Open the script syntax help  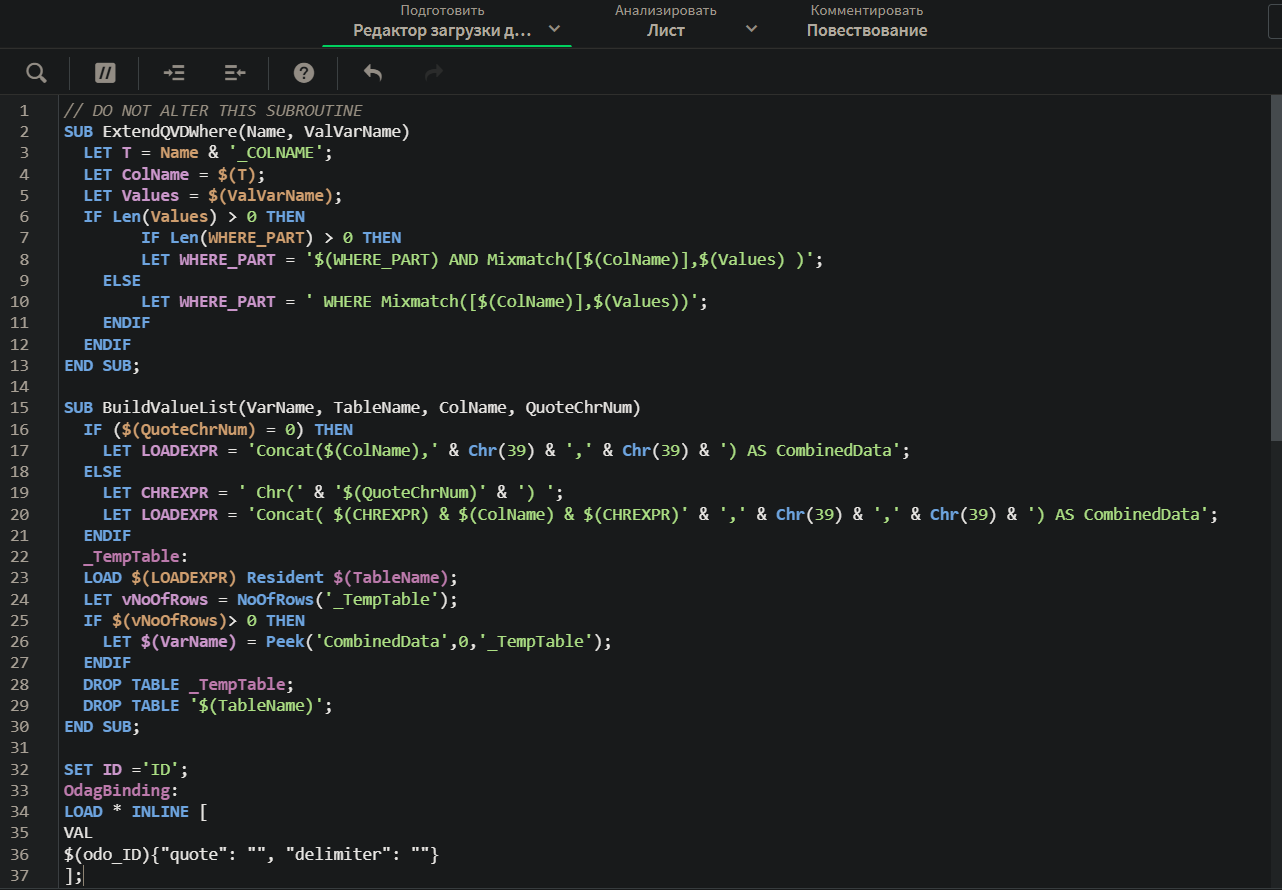[x=304, y=73]
